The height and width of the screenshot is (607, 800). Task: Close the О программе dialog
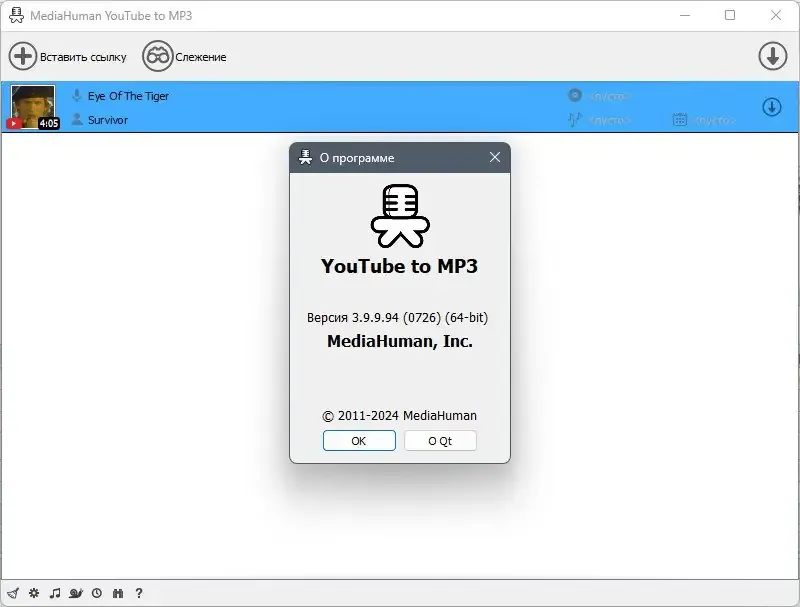[495, 157]
